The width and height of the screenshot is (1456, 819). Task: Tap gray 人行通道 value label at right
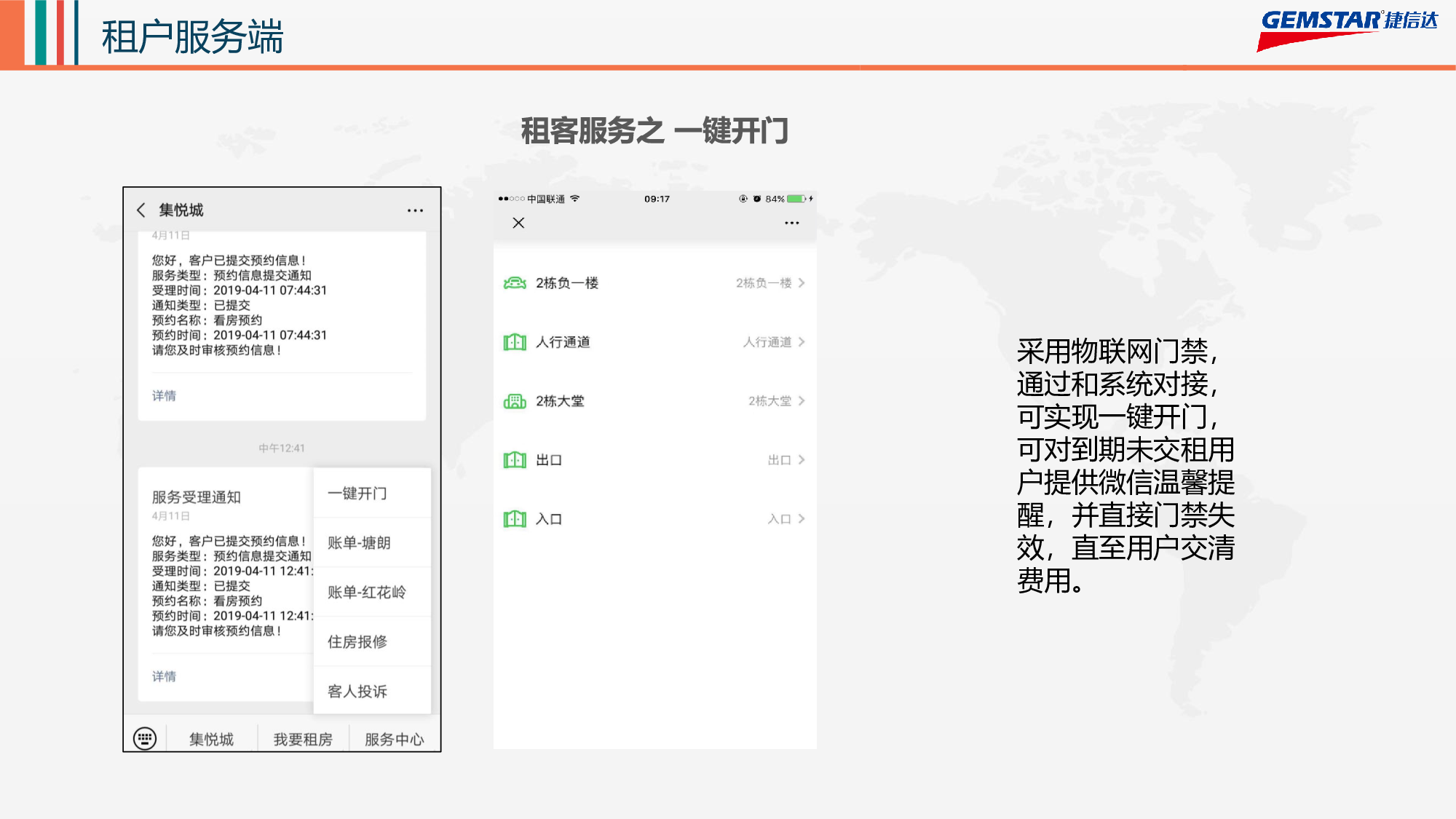coord(767,342)
